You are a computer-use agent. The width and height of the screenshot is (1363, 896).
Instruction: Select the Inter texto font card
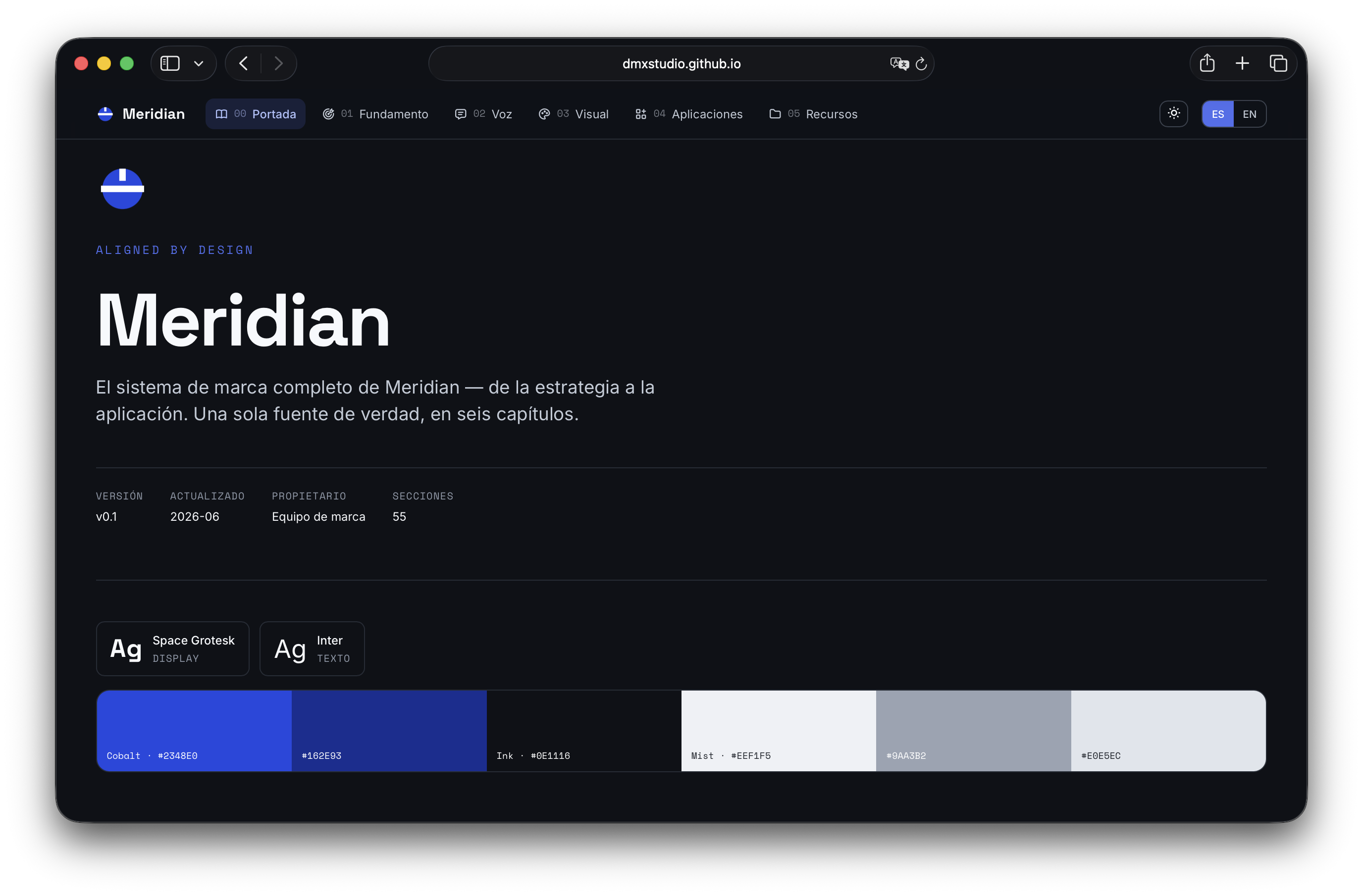pos(312,648)
